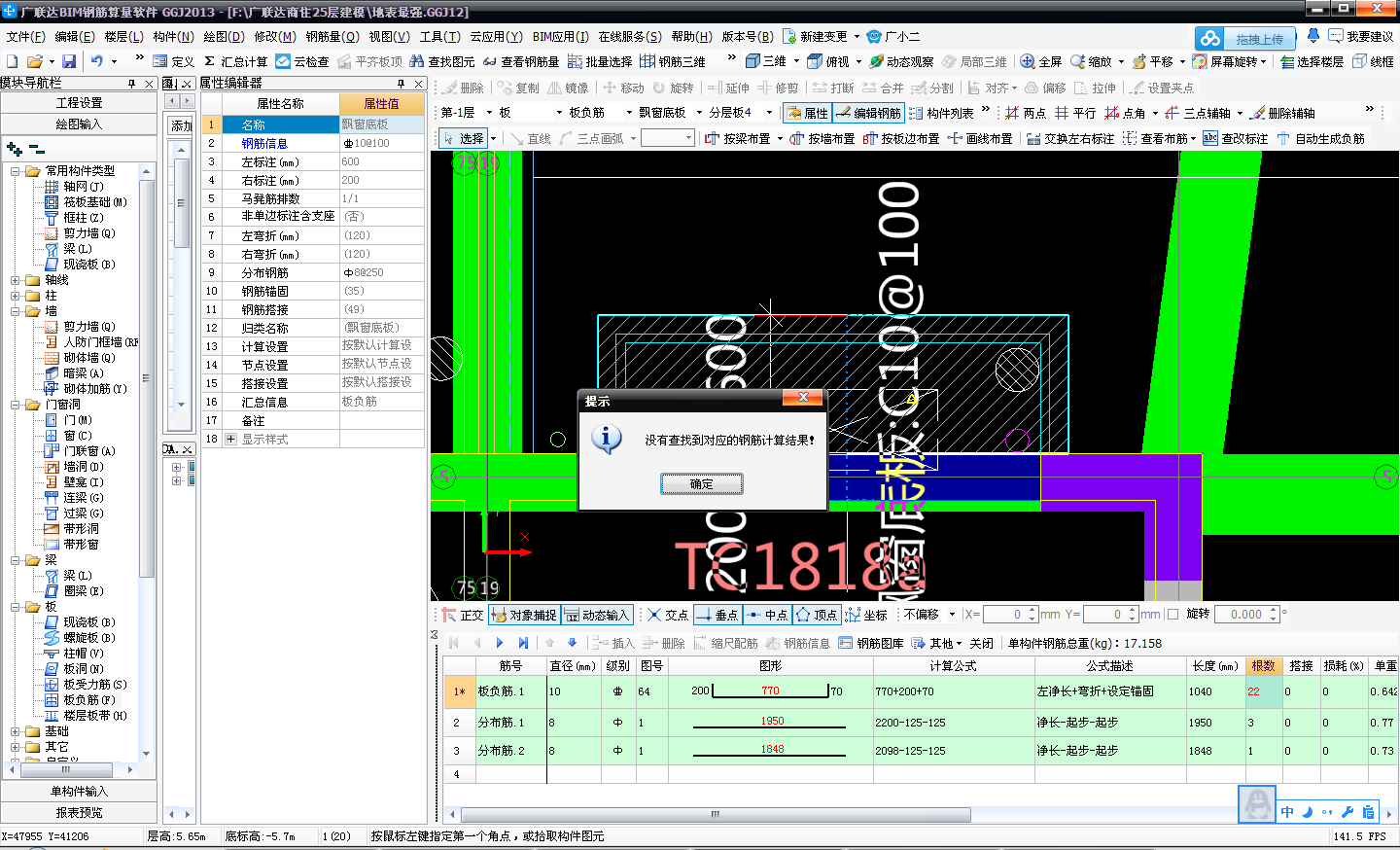This screenshot has width=1400, height=850.
Task: Toggle 交点 snap option
Action: pyautogui.click(x=668, y=615)
